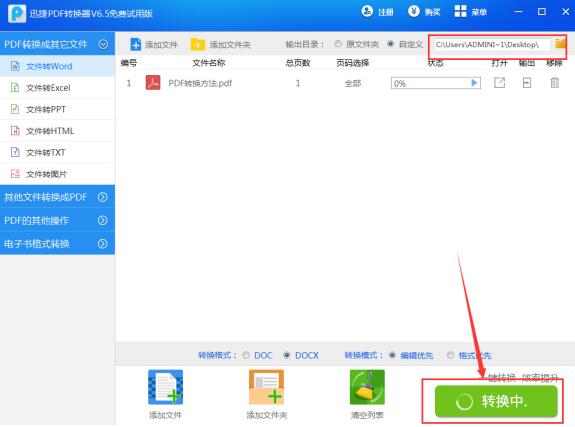Select 文件转TXT in the sidebar
Image resolution: width=575 pixels, height=427 pixels.
point(58,152)
